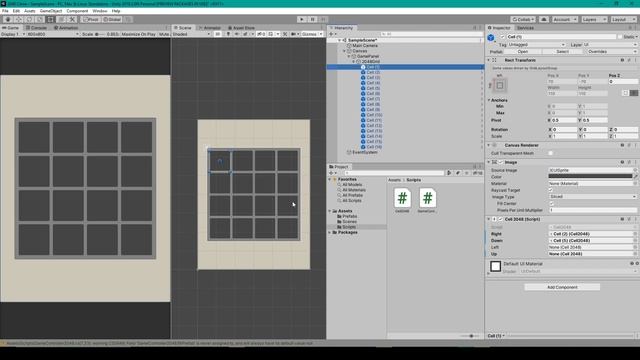Open the Gizmos dropdown
This screenshot has height=360, width=640.
(312, 34)
